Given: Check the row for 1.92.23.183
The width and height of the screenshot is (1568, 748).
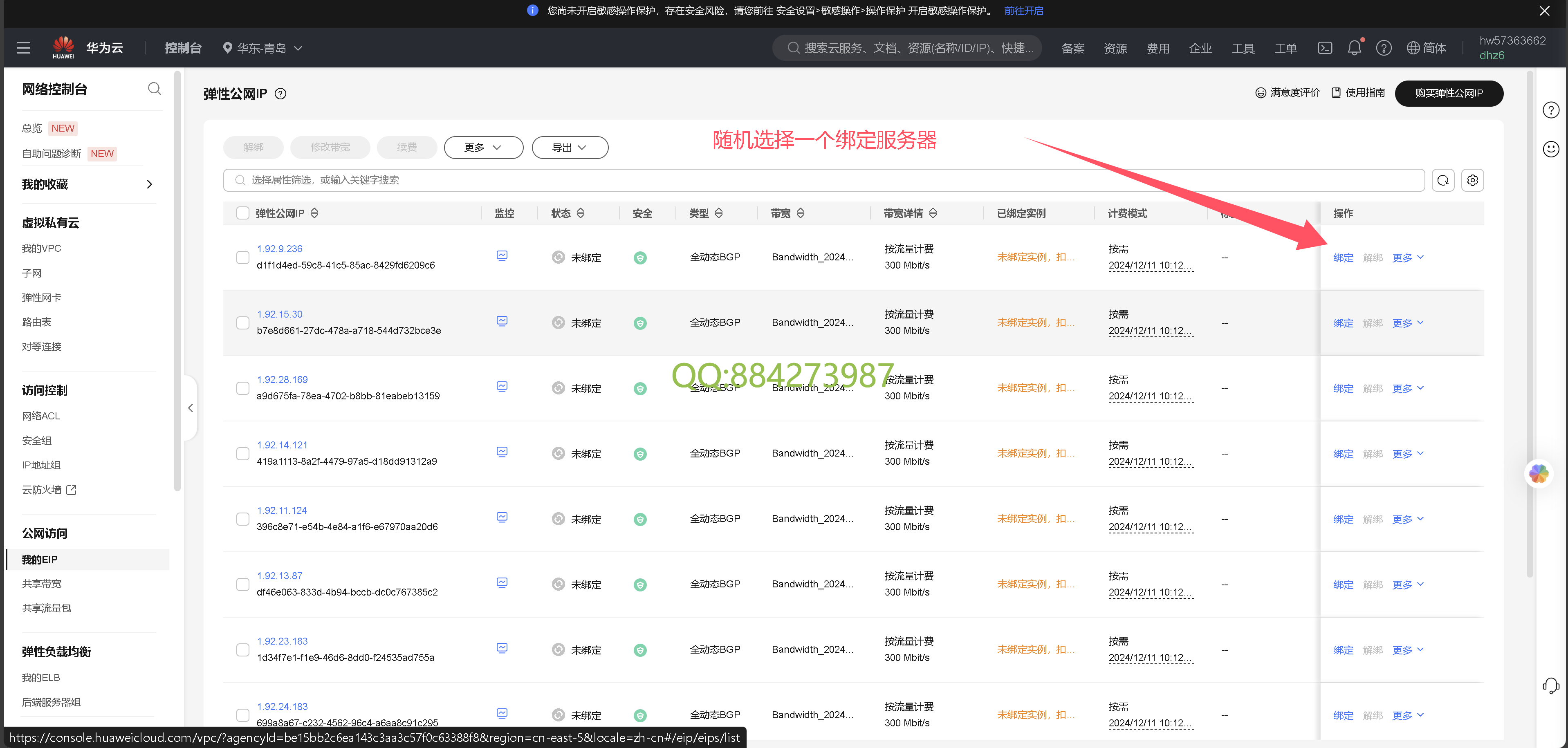Looking at the screenshot, I should (x=243, y=650).
